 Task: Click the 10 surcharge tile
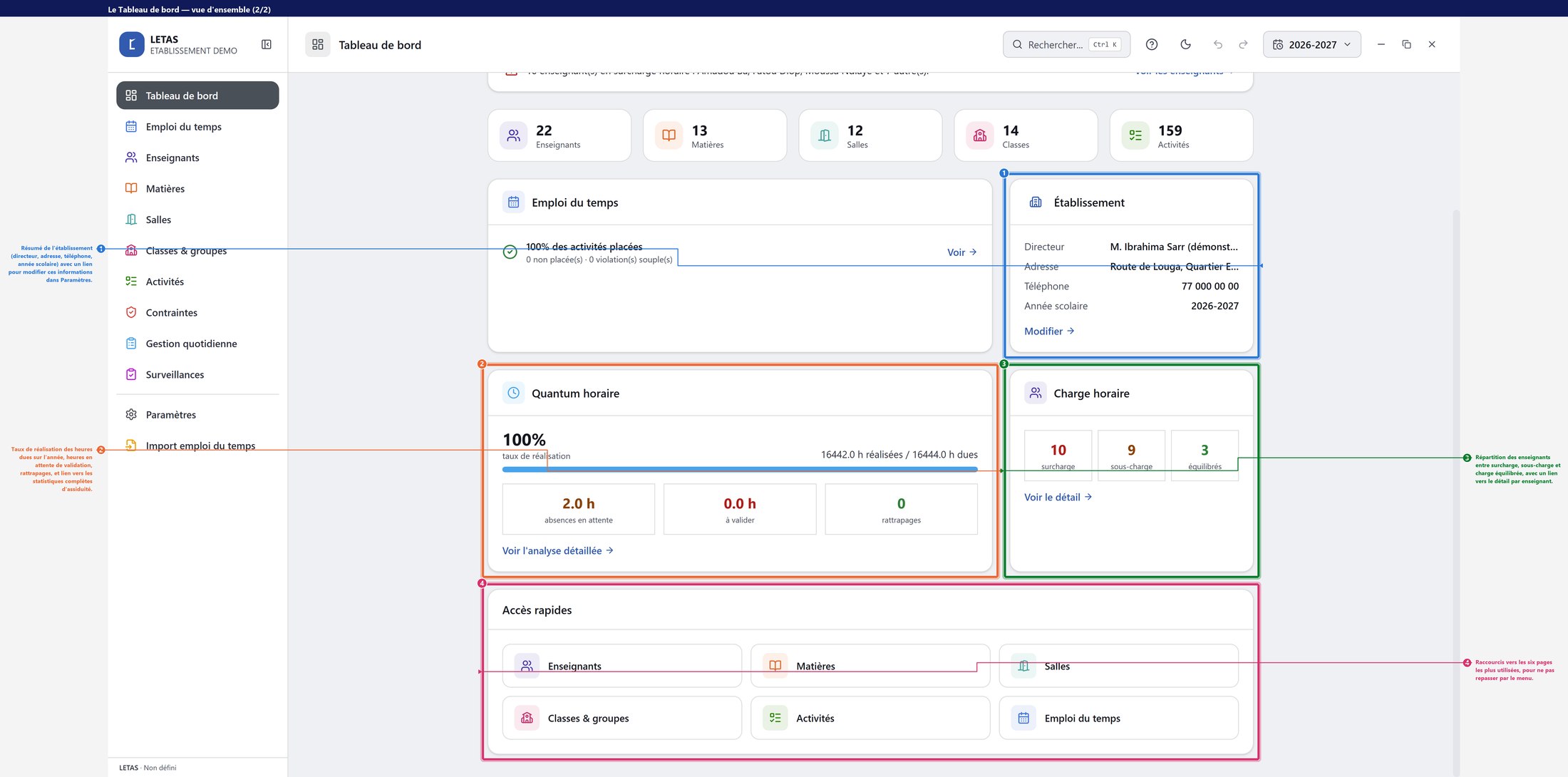[1058, 456]
